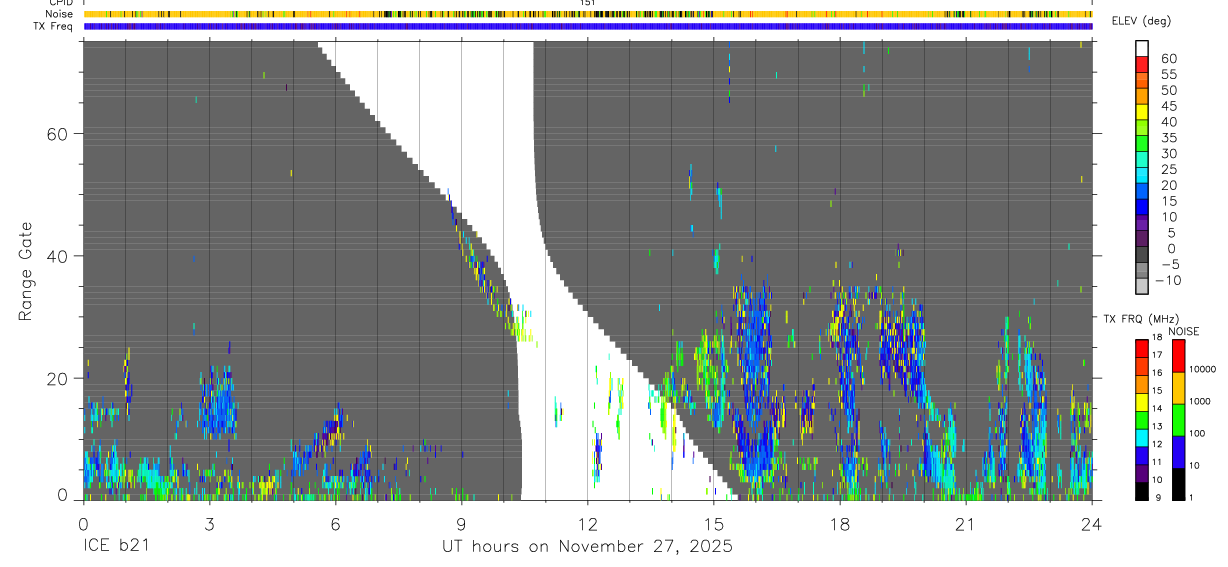This screenshot has height=567, width=1228.
Task: Select the green block of the NOISE color bar
Action: pyautogui.click(x=1178, y=420)
